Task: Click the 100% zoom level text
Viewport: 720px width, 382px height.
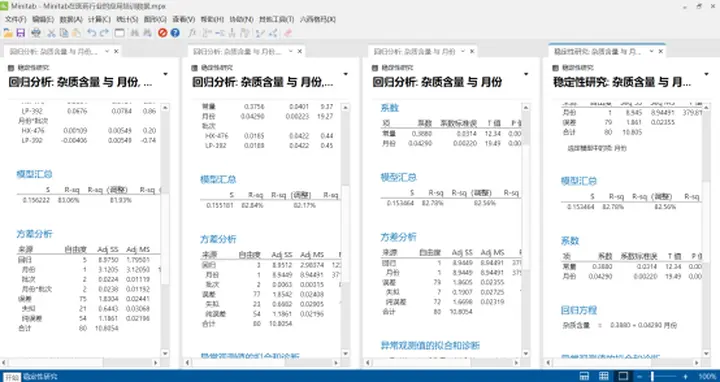Action: pos(707,376)
